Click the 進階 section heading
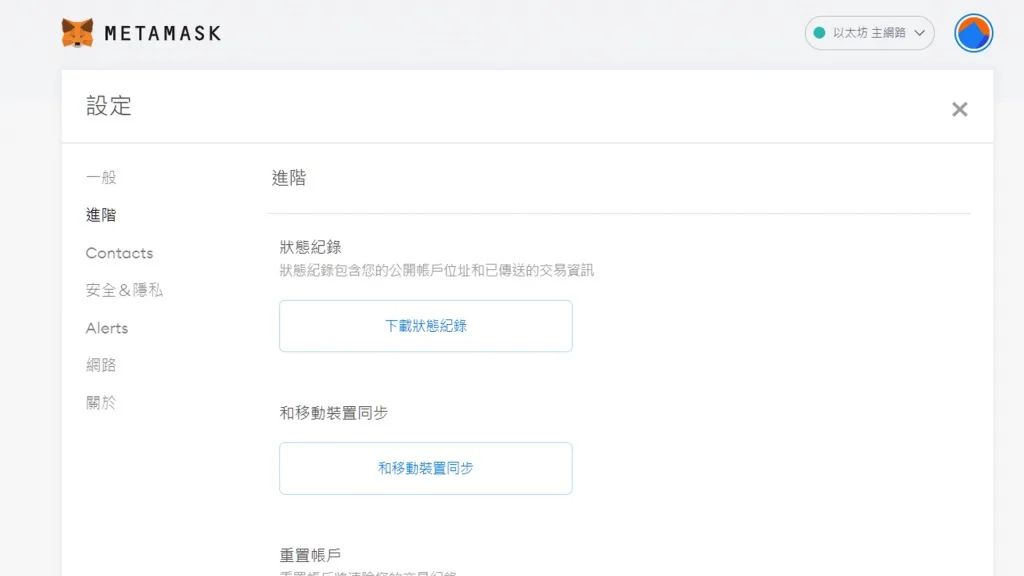 tap(289, 178)
